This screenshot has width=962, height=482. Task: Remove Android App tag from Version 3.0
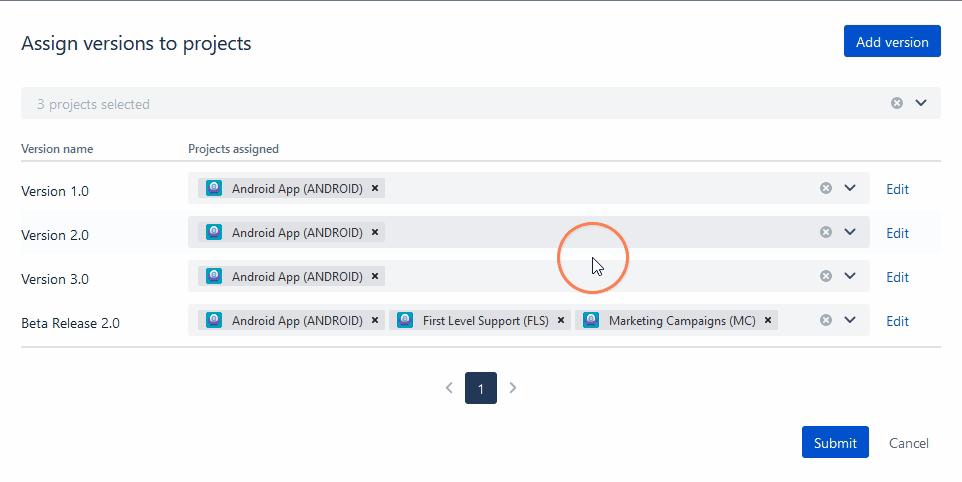coord(375,276)
